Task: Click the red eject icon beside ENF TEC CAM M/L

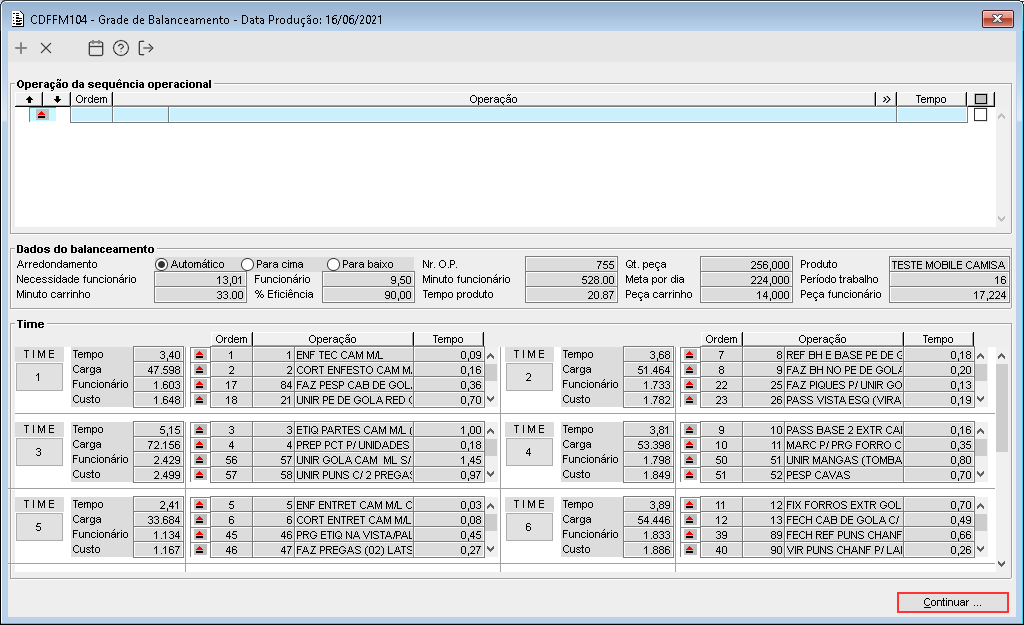Action: pos(200,355)
